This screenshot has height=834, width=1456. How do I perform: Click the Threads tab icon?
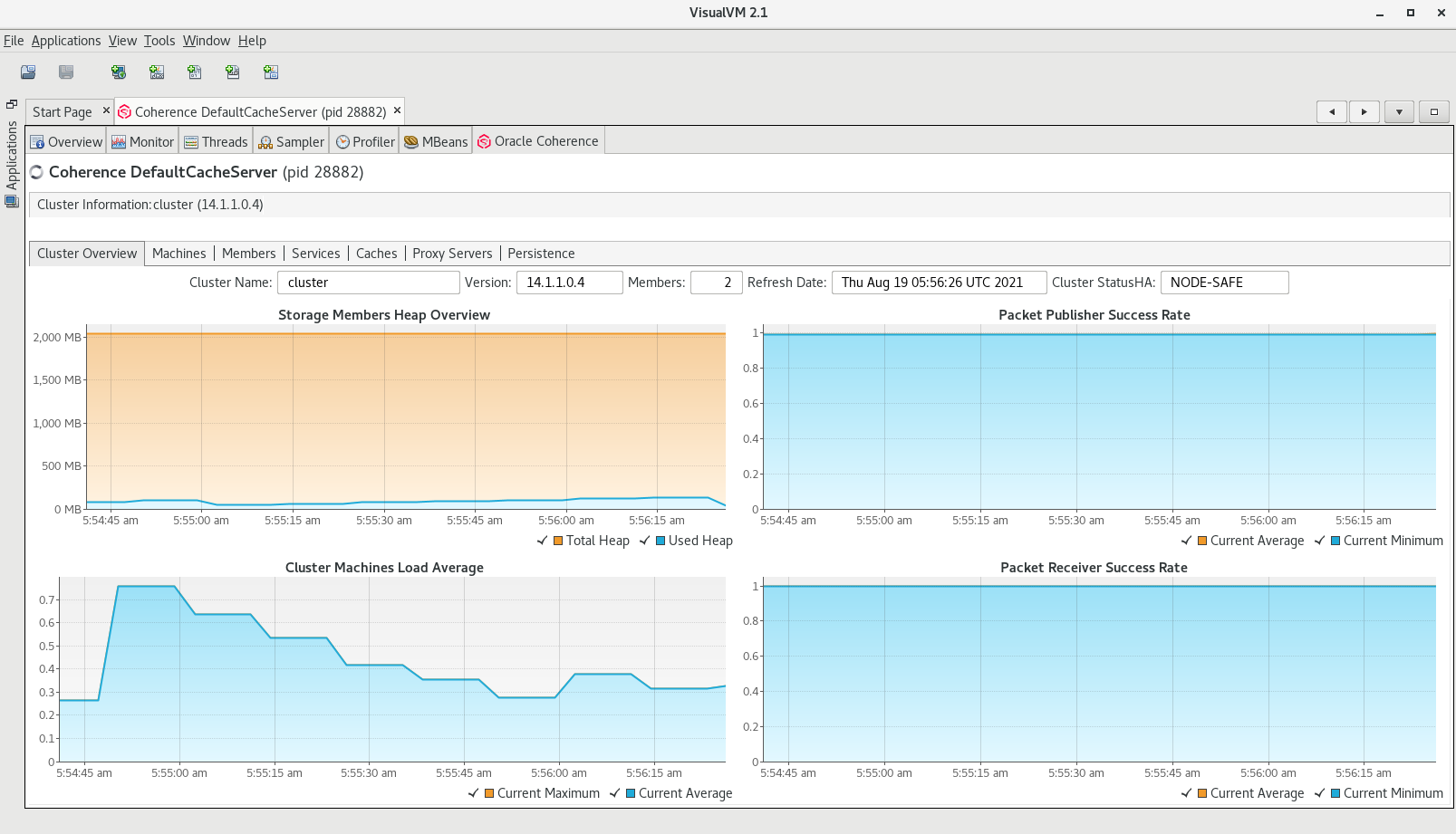[x=191, y=142]
